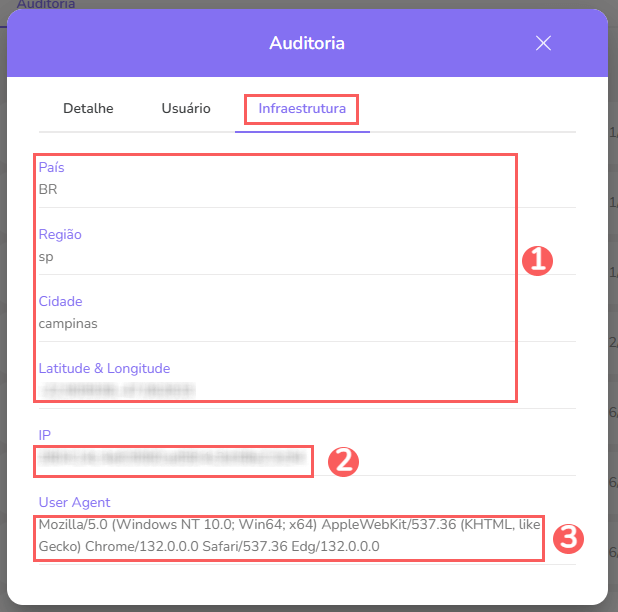Select the BR country value
The height and width of the screenshot is (612, 618).
click(48, 189)
